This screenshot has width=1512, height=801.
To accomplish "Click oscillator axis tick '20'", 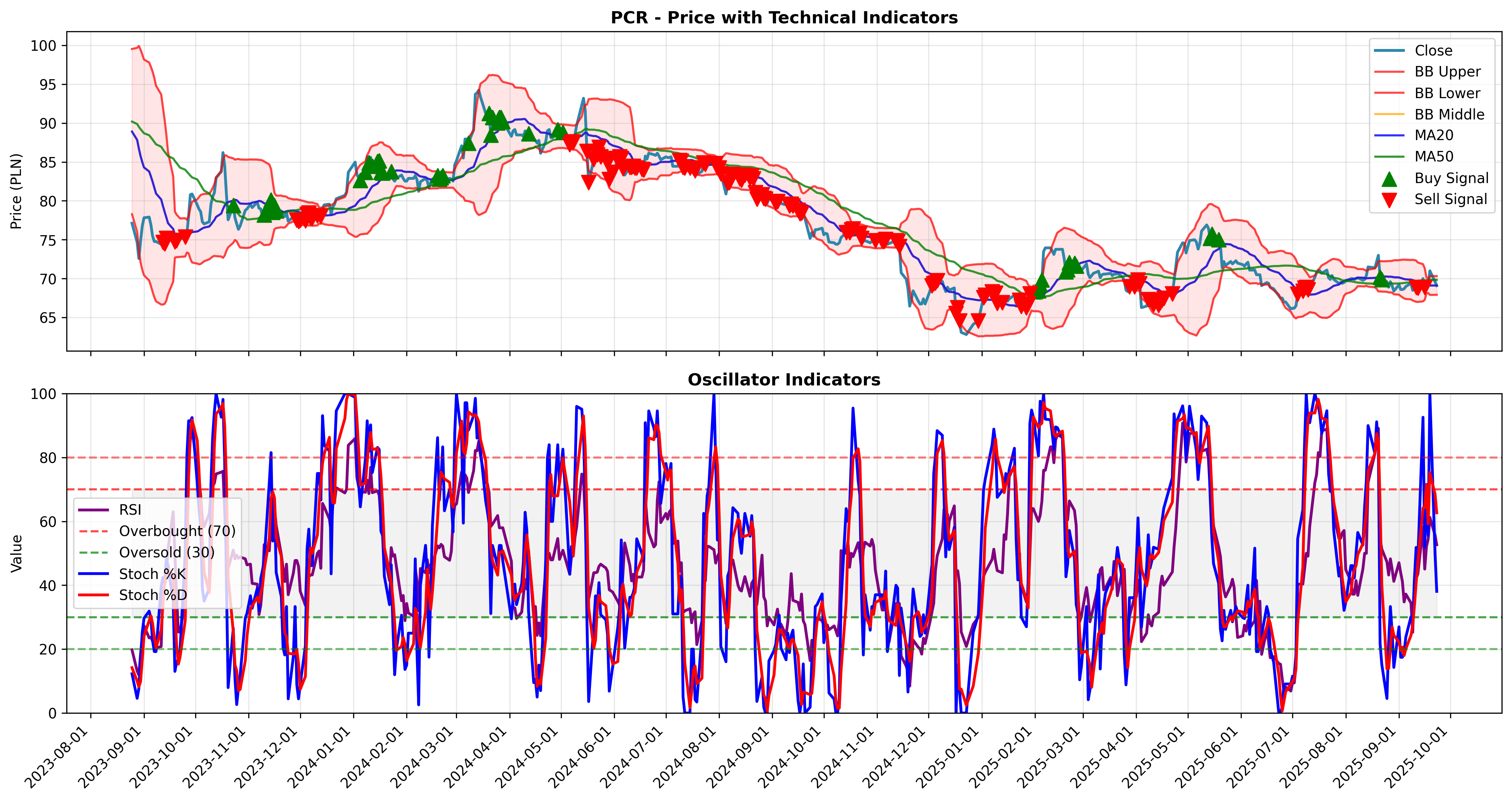I will click(x=48, y=649).
